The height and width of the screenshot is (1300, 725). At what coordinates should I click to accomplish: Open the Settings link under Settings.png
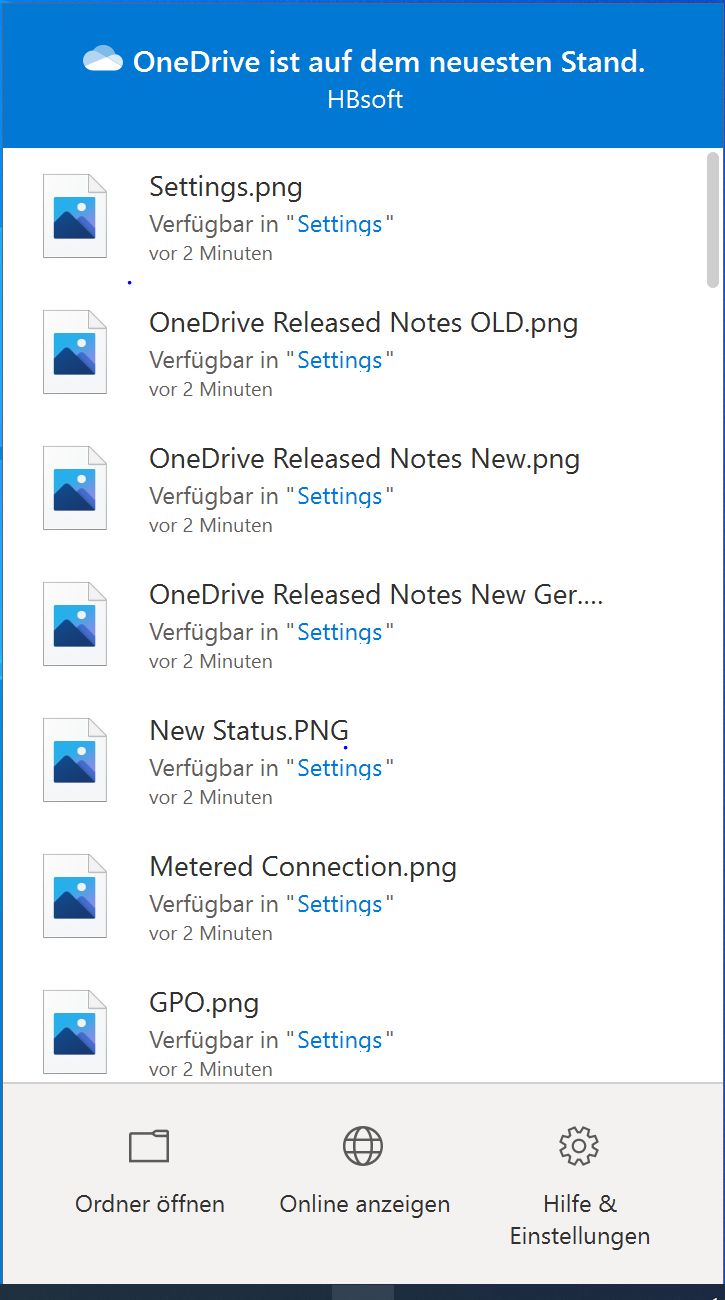340,224
